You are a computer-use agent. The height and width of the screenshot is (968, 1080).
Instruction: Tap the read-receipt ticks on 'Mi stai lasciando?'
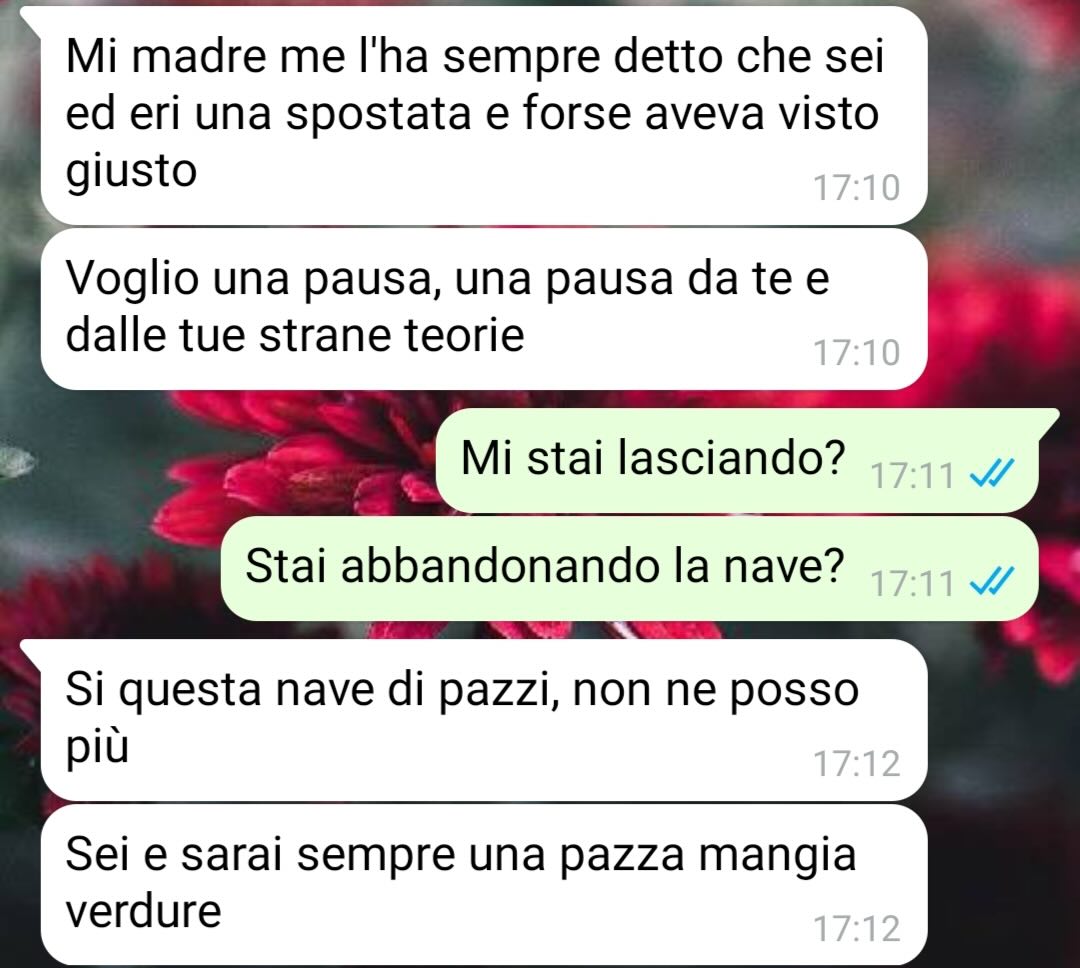click(991, 474)
